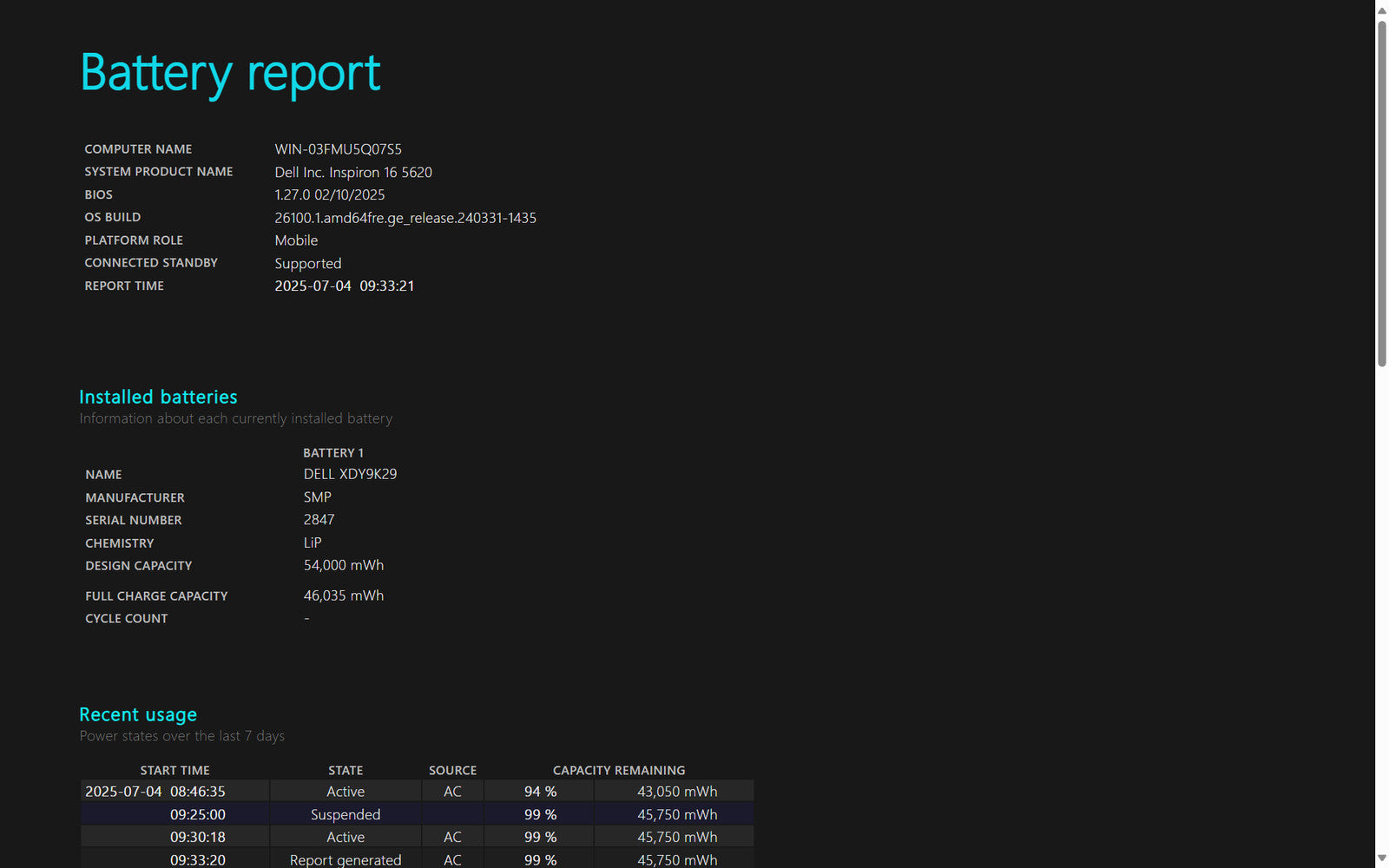Click the 94 % capacity cell
The height and width of the screenshot is (868, 1389).
[x=540, y=792]
